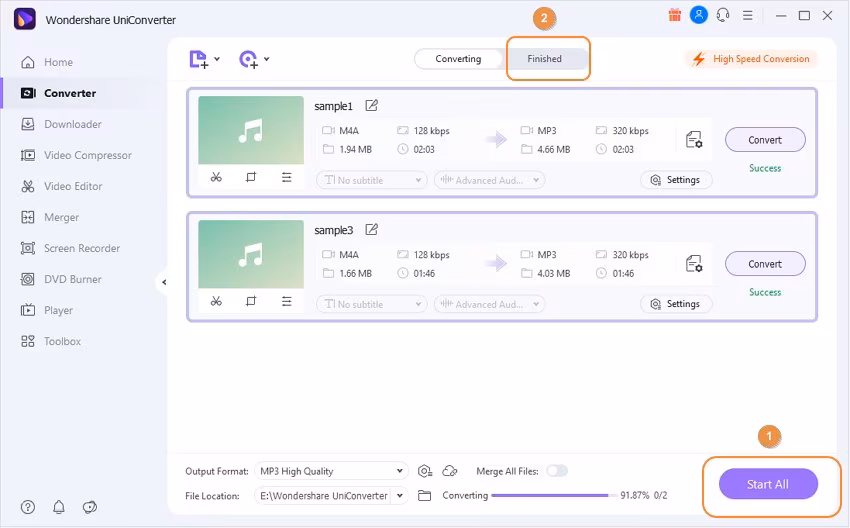
Task: Open the help question mark icon
Action: [28, 507]
